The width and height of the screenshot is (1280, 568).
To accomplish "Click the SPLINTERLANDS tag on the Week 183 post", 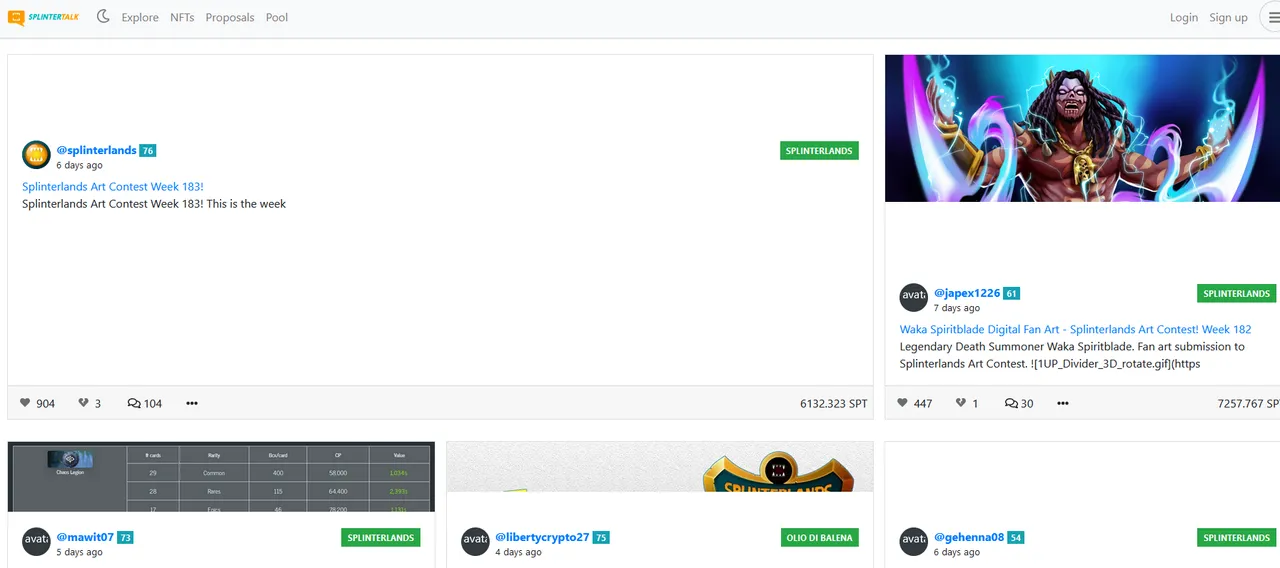I will click(819, 151).
